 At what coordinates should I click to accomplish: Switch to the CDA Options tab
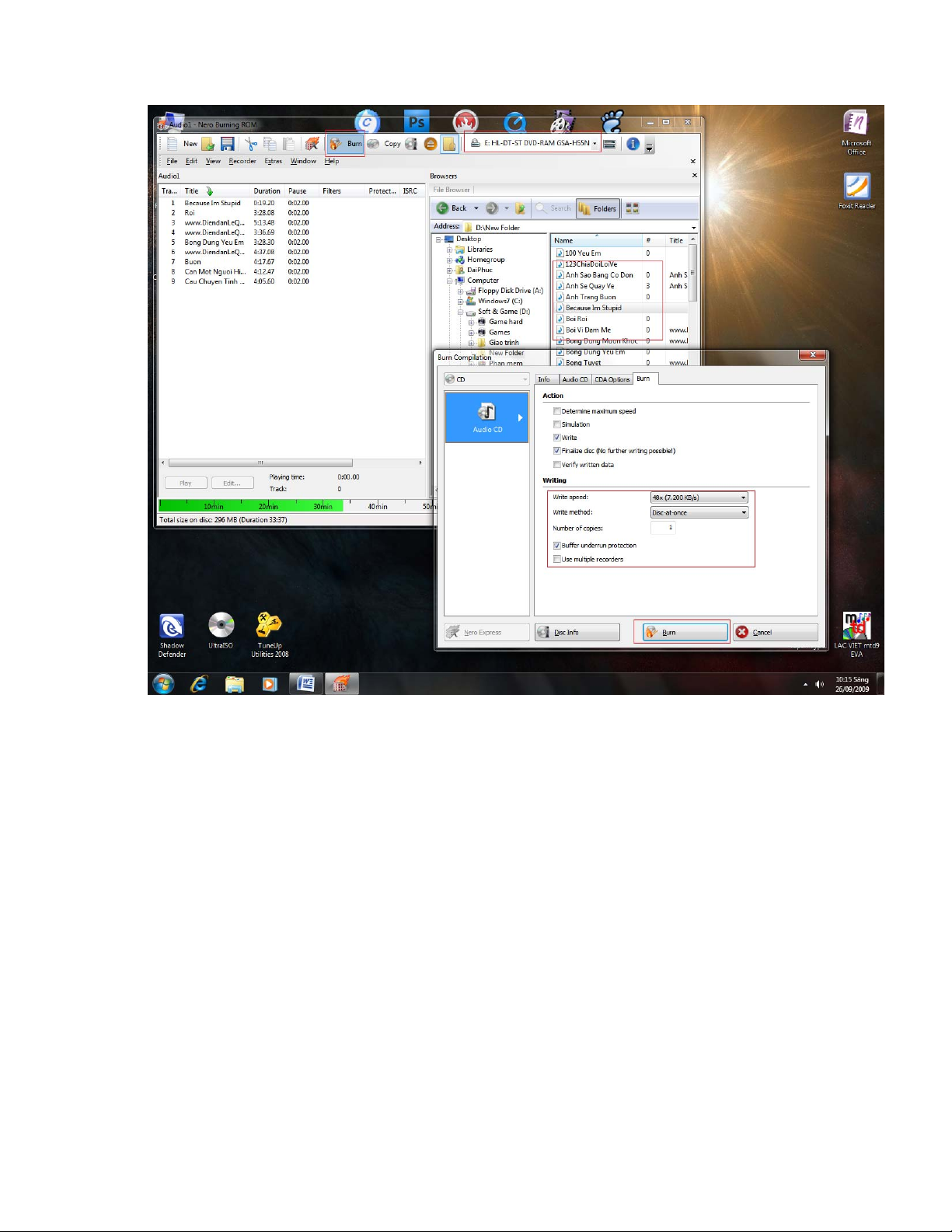coord(612,379)
